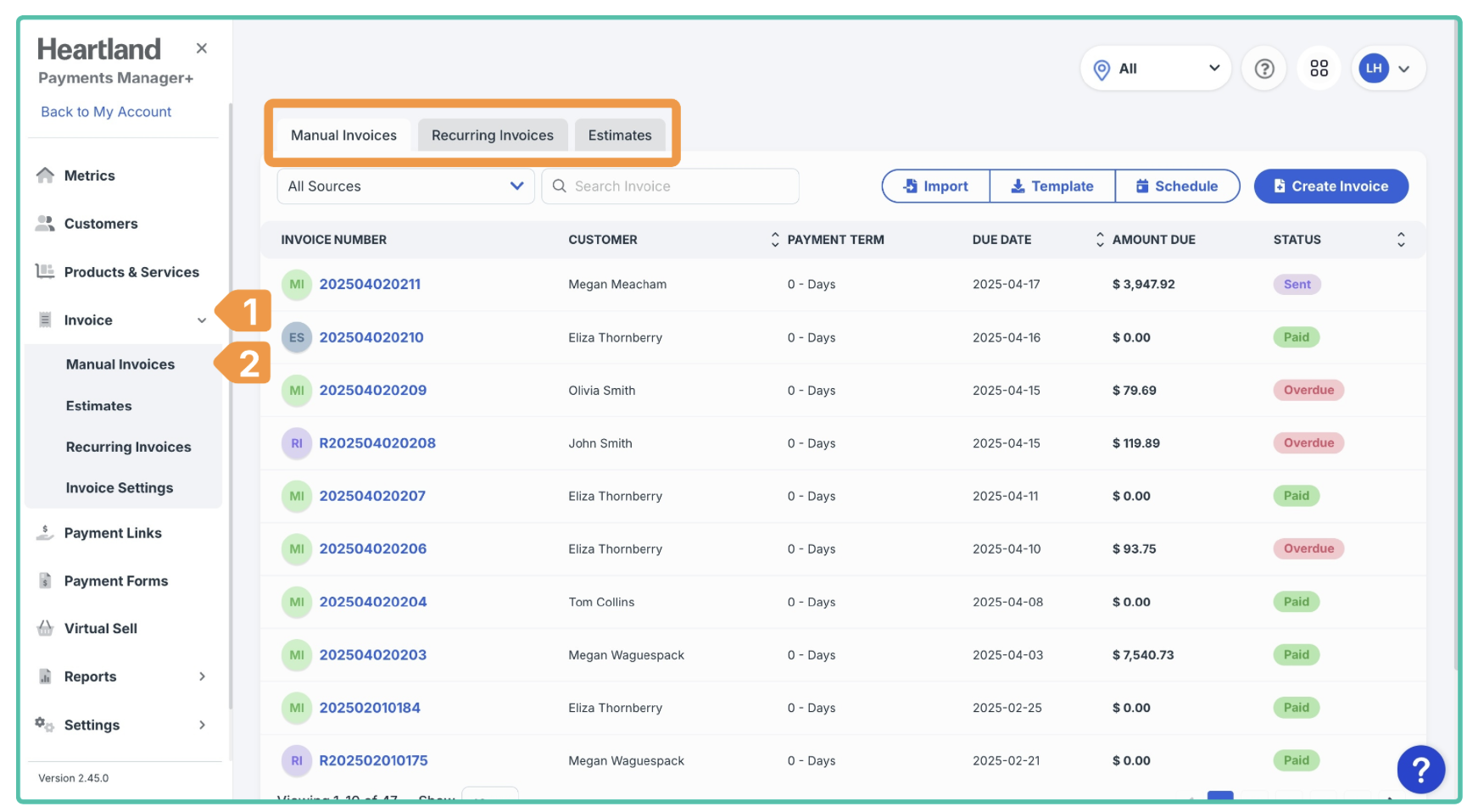Click the blue floating help button

point(1420,769)
